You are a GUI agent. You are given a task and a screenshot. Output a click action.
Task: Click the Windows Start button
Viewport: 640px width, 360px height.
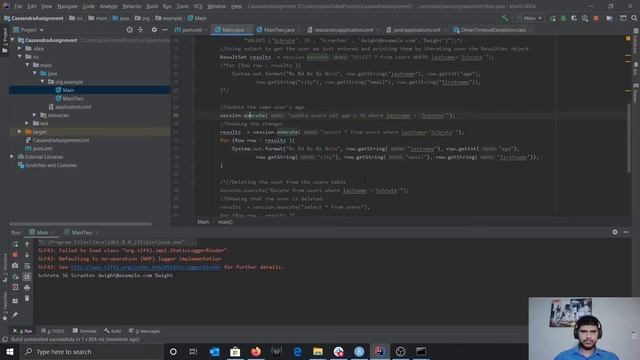point(9,351)
